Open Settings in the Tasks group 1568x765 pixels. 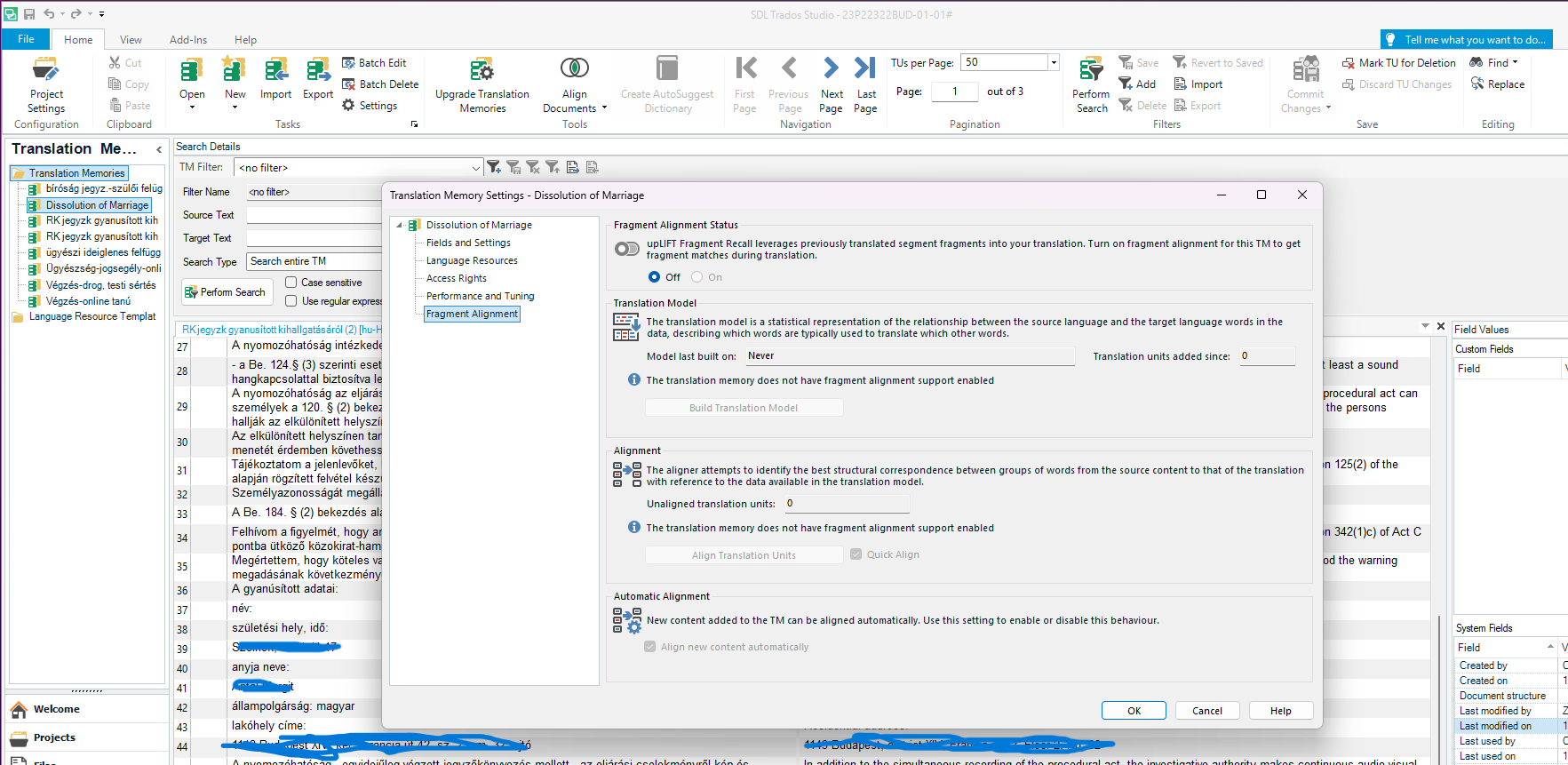pos(370,106)
